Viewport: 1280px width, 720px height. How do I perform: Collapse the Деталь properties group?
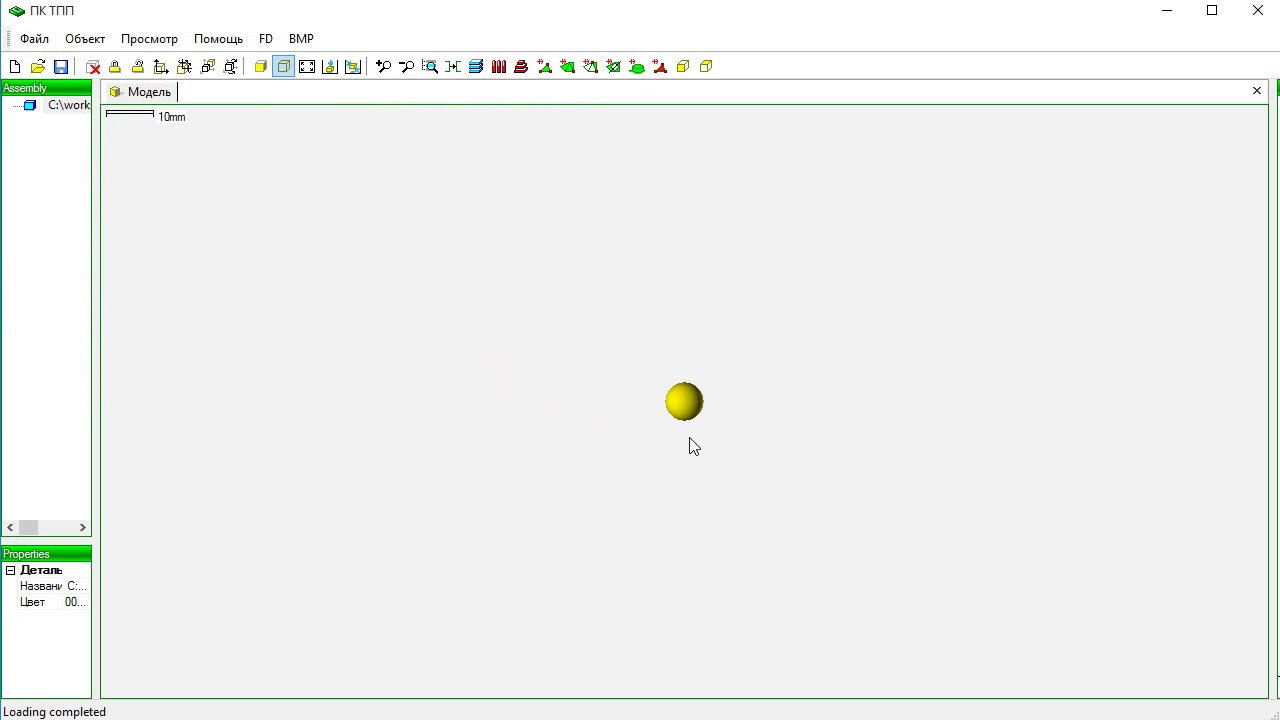pyautogui.click(x=10, y=571)
